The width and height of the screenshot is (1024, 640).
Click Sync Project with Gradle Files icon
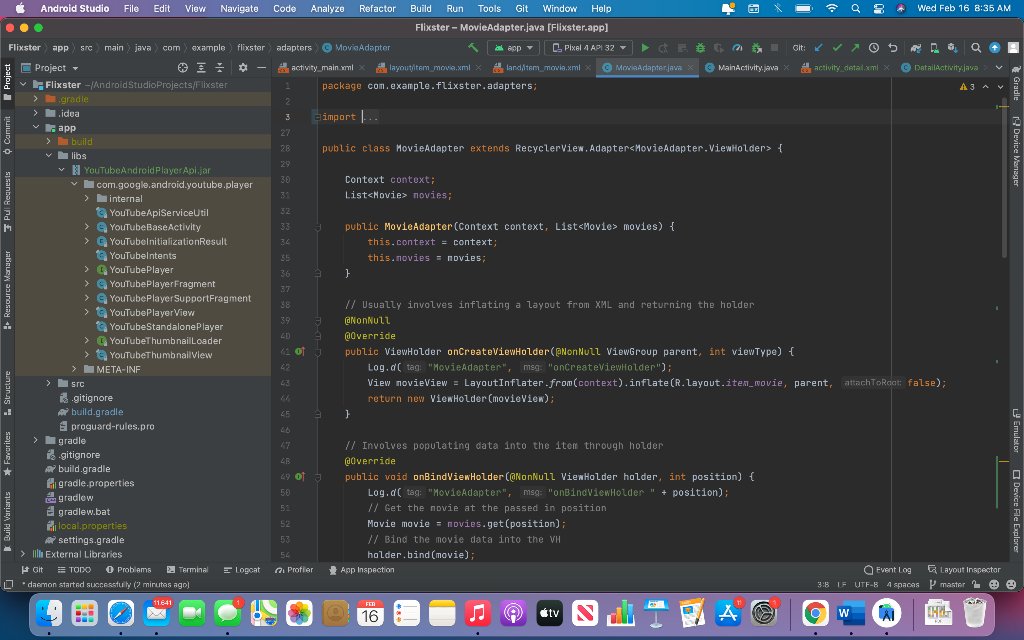point(916,48)
